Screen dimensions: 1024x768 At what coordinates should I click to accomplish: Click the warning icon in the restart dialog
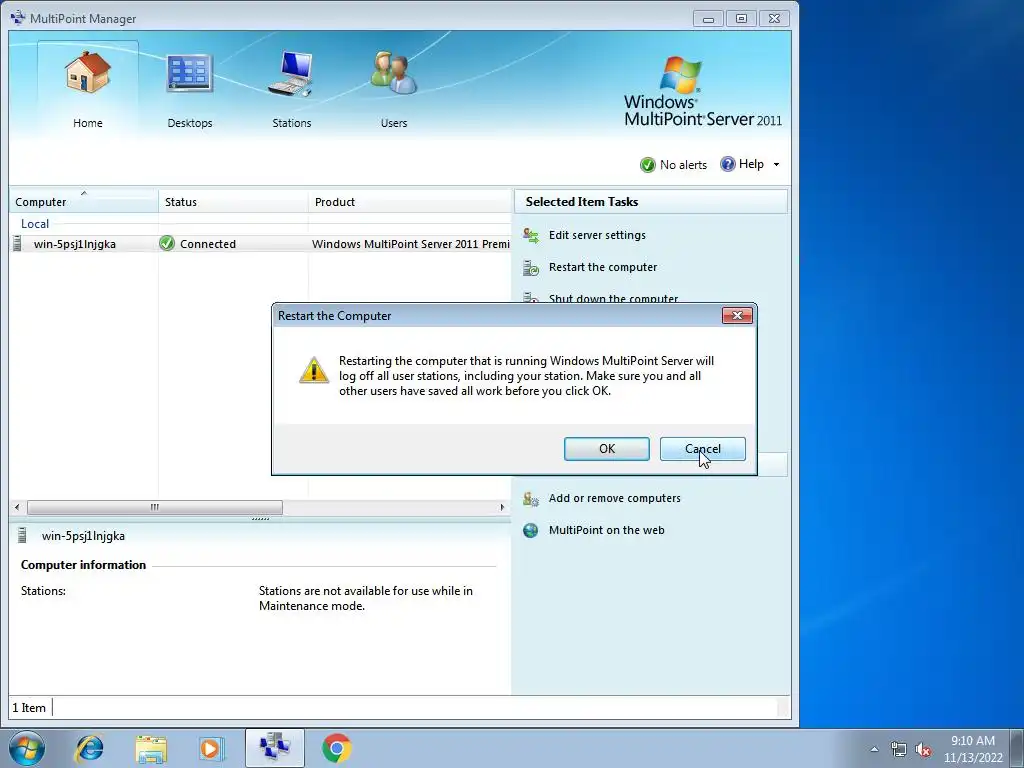(314, 370)
